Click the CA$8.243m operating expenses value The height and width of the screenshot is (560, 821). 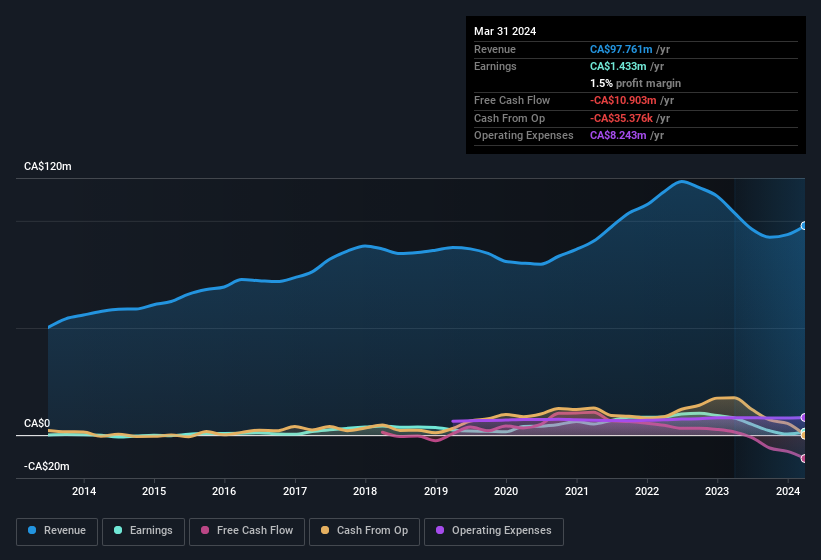pyautogui.click(x=618, y=136)
